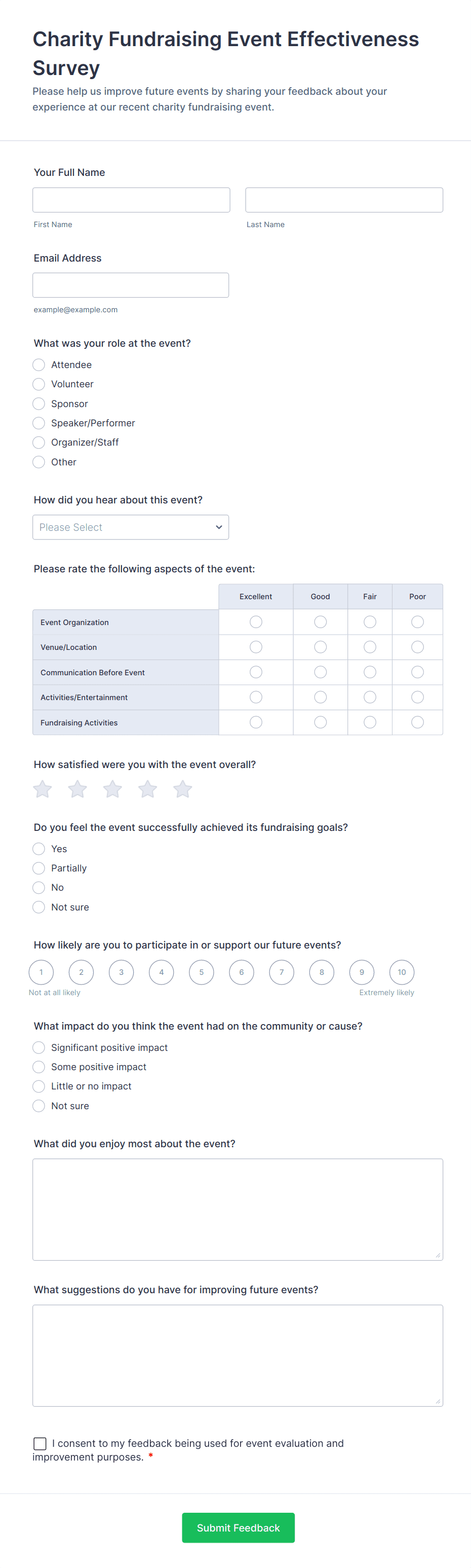Screen dimensions: 471x1568
Task: Choose the fourth star rating
Action: coord(148,789)
